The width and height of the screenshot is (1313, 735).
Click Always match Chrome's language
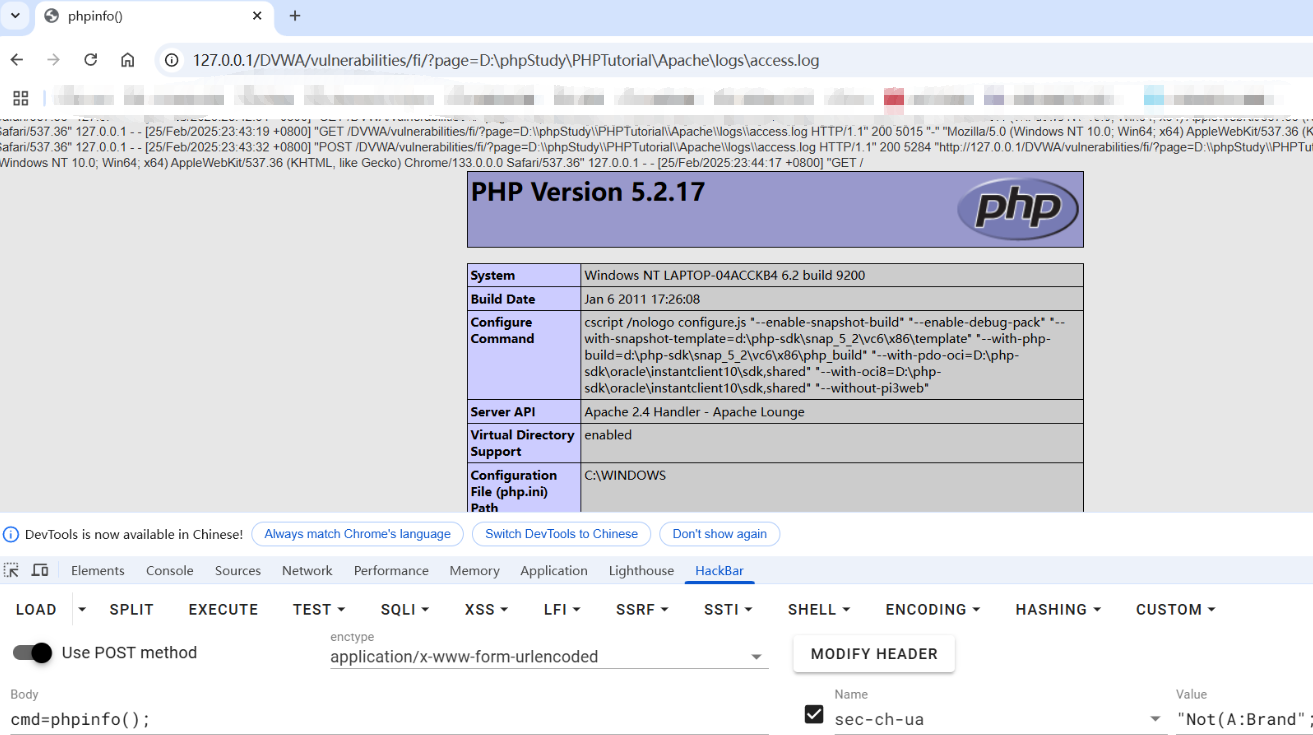(357, 534)
